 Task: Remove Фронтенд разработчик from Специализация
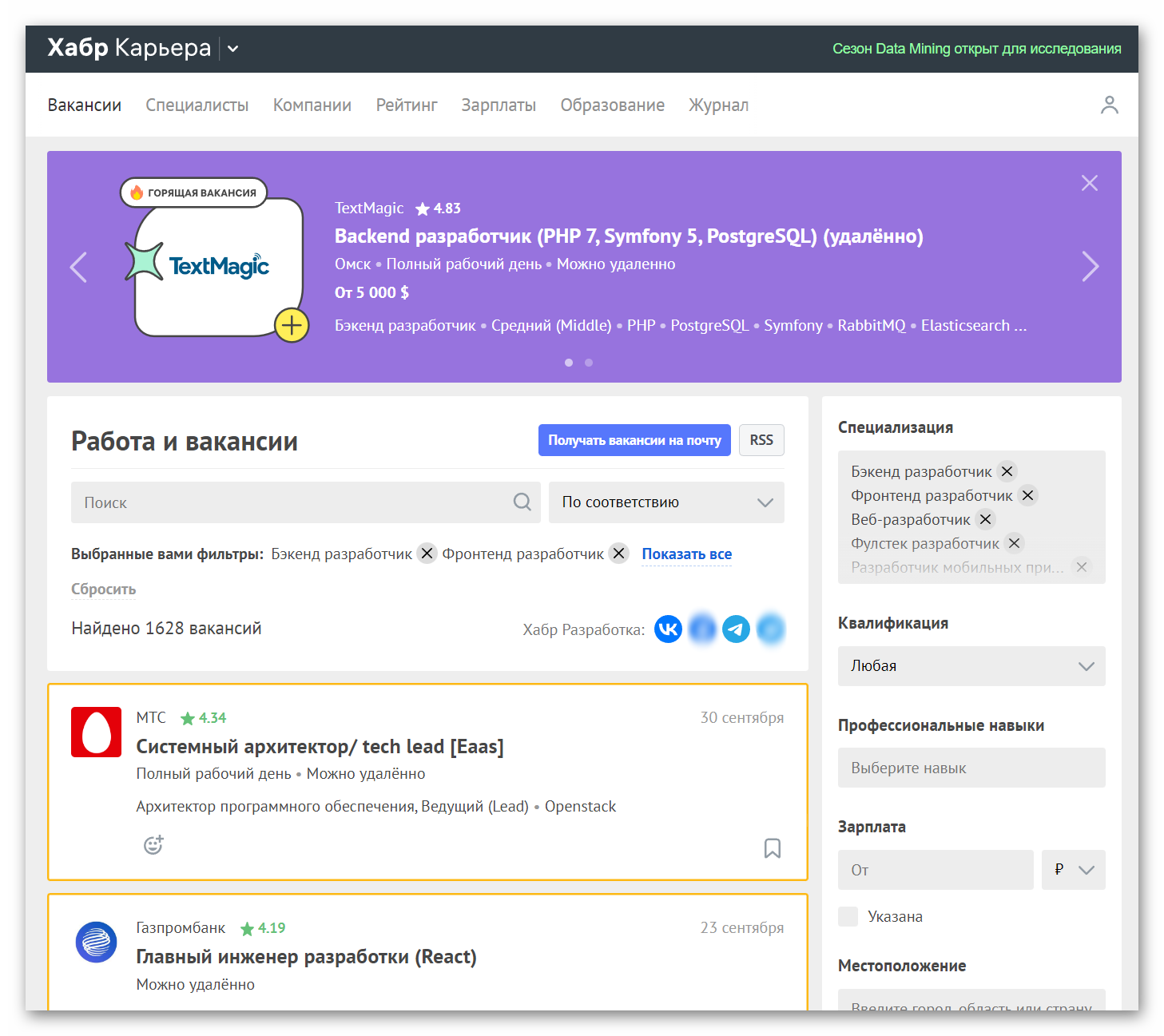pyautogui.click(x=1028, y=495)
